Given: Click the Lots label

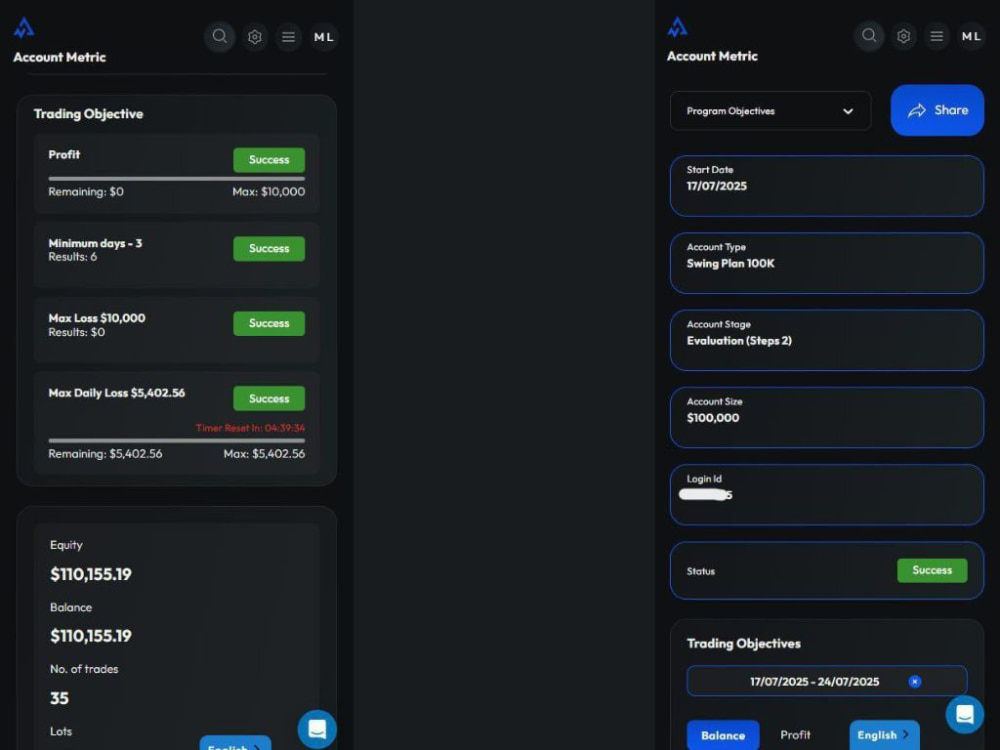Looking at the screenshot, I should point(61,732).
